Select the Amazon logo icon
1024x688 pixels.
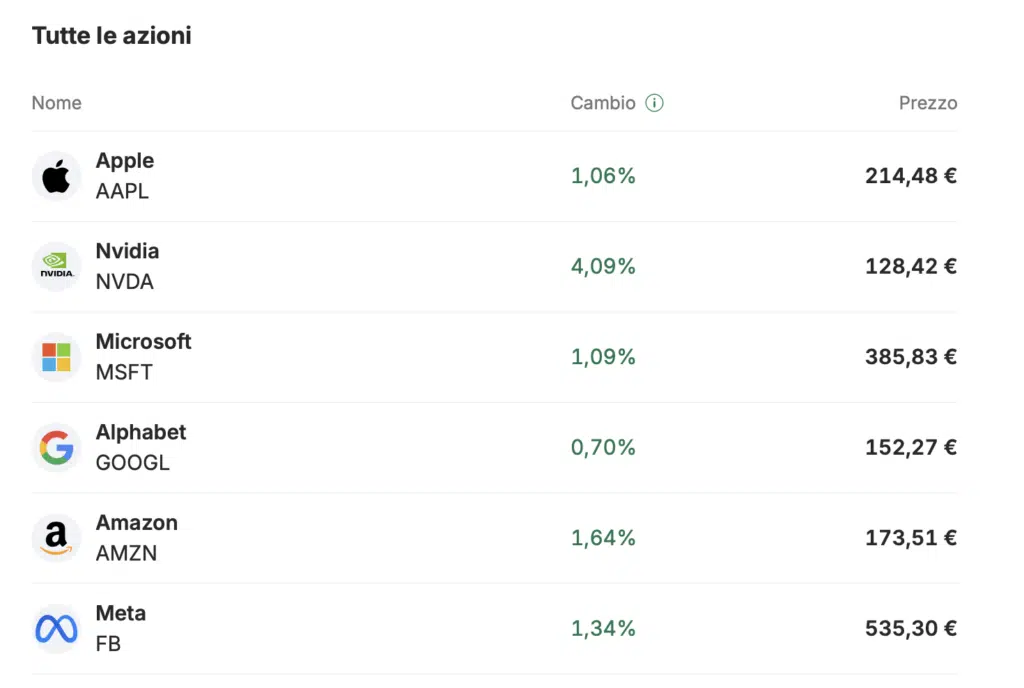pyautogui.click(x=56, y=539)
